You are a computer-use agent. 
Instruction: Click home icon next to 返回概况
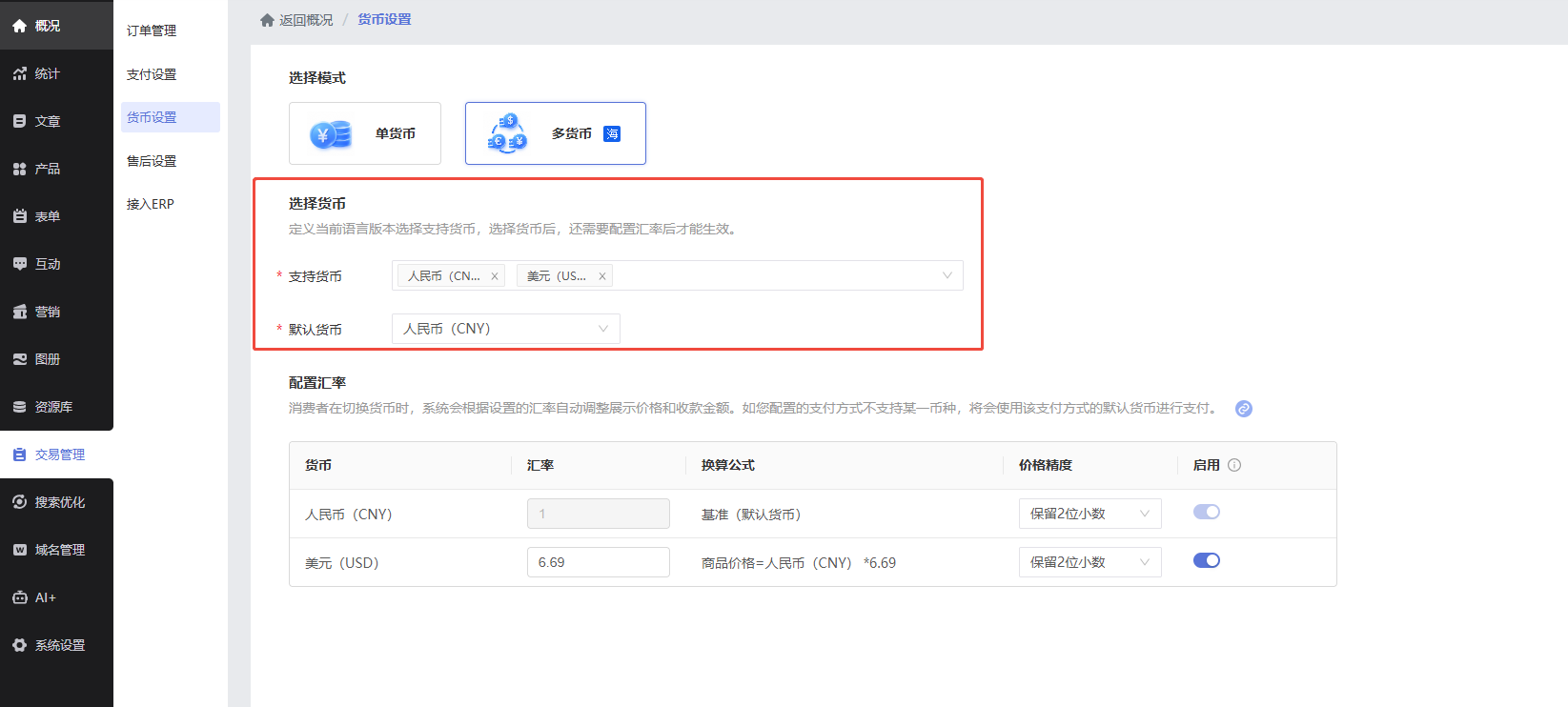point(267,20)
